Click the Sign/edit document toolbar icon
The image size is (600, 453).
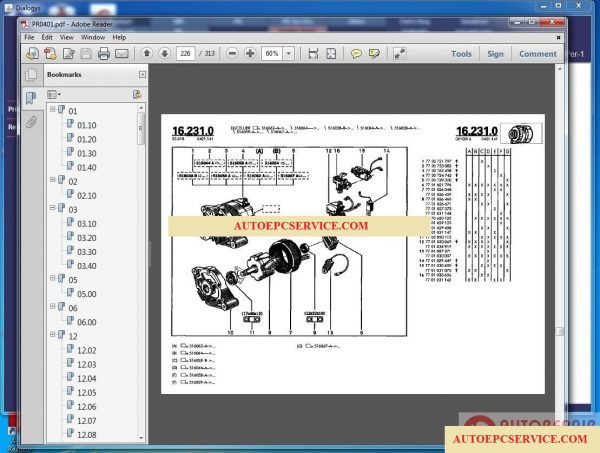click(68, 54)
